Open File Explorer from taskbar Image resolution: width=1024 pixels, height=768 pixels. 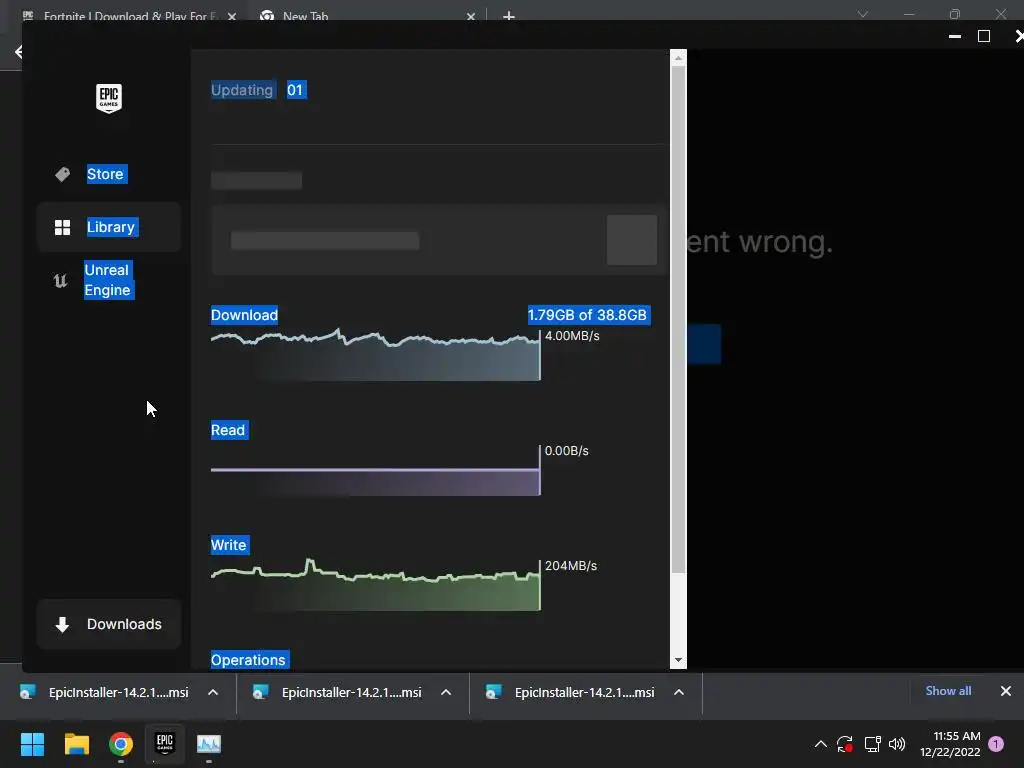click(76, 744)
